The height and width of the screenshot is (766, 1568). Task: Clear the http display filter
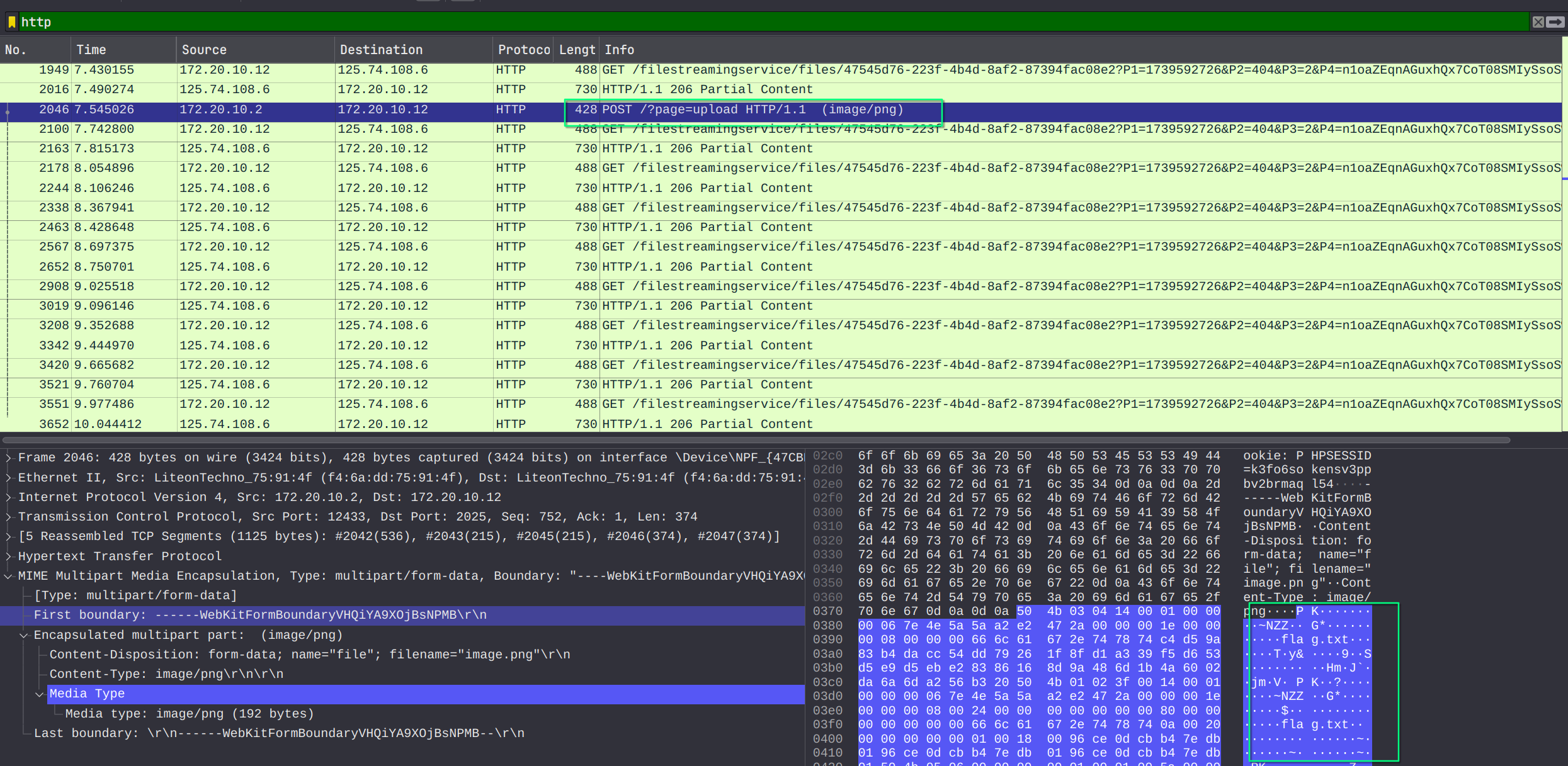click(1538, 22)
